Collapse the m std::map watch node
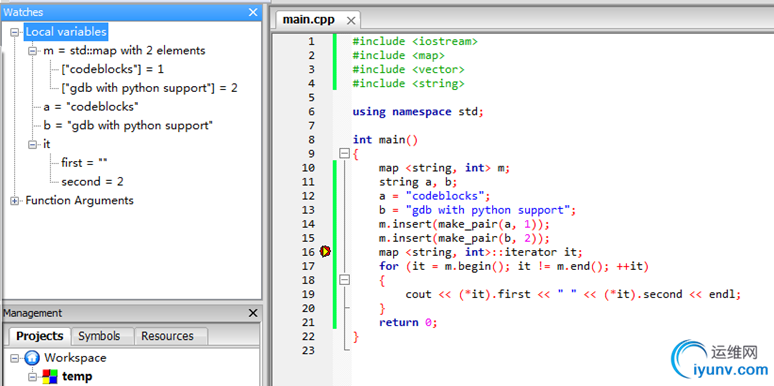The width and height of the screenshot is (774, 386). point(32,51)
